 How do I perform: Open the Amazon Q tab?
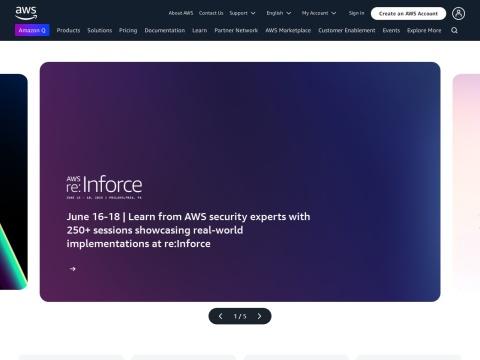[x=32, y=30]
